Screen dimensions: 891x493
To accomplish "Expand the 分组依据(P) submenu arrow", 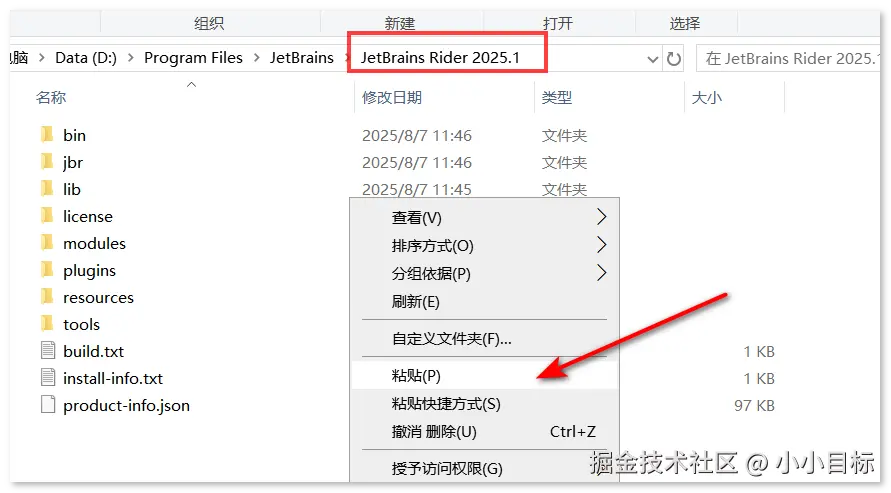I will click(x=602, y=273).
